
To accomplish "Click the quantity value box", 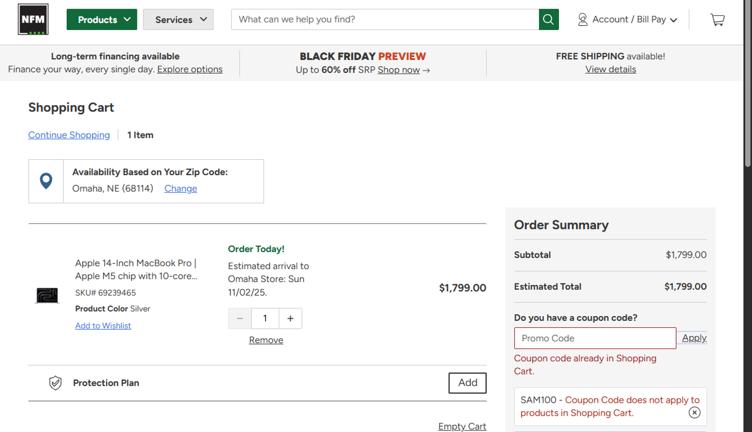I will point(265,318).
